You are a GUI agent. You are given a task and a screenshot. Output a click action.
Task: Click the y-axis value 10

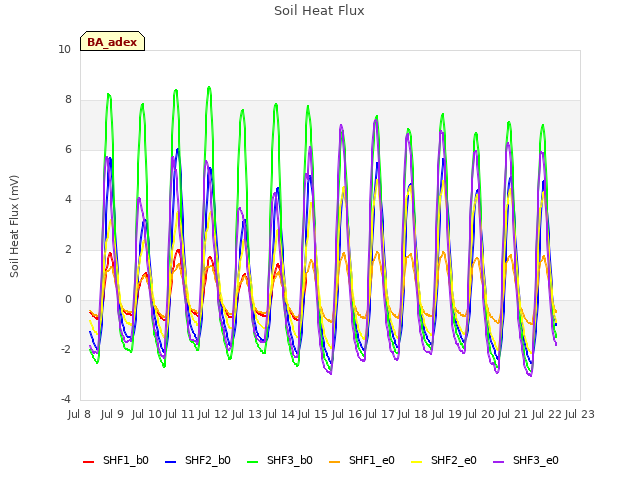pyautogui.click(x=64, y=50)
